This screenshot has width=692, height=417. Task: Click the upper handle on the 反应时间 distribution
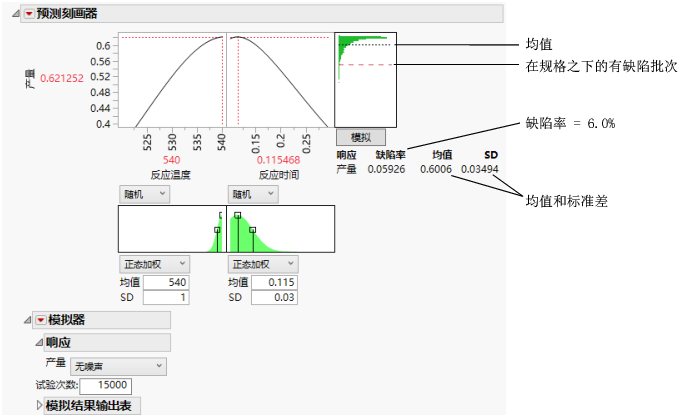[237, 215]
